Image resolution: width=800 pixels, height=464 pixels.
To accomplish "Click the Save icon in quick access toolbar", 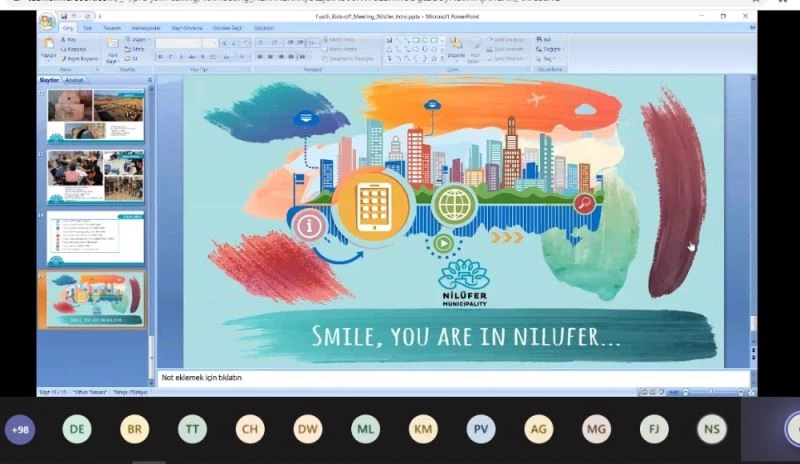I will click(64, 17).
